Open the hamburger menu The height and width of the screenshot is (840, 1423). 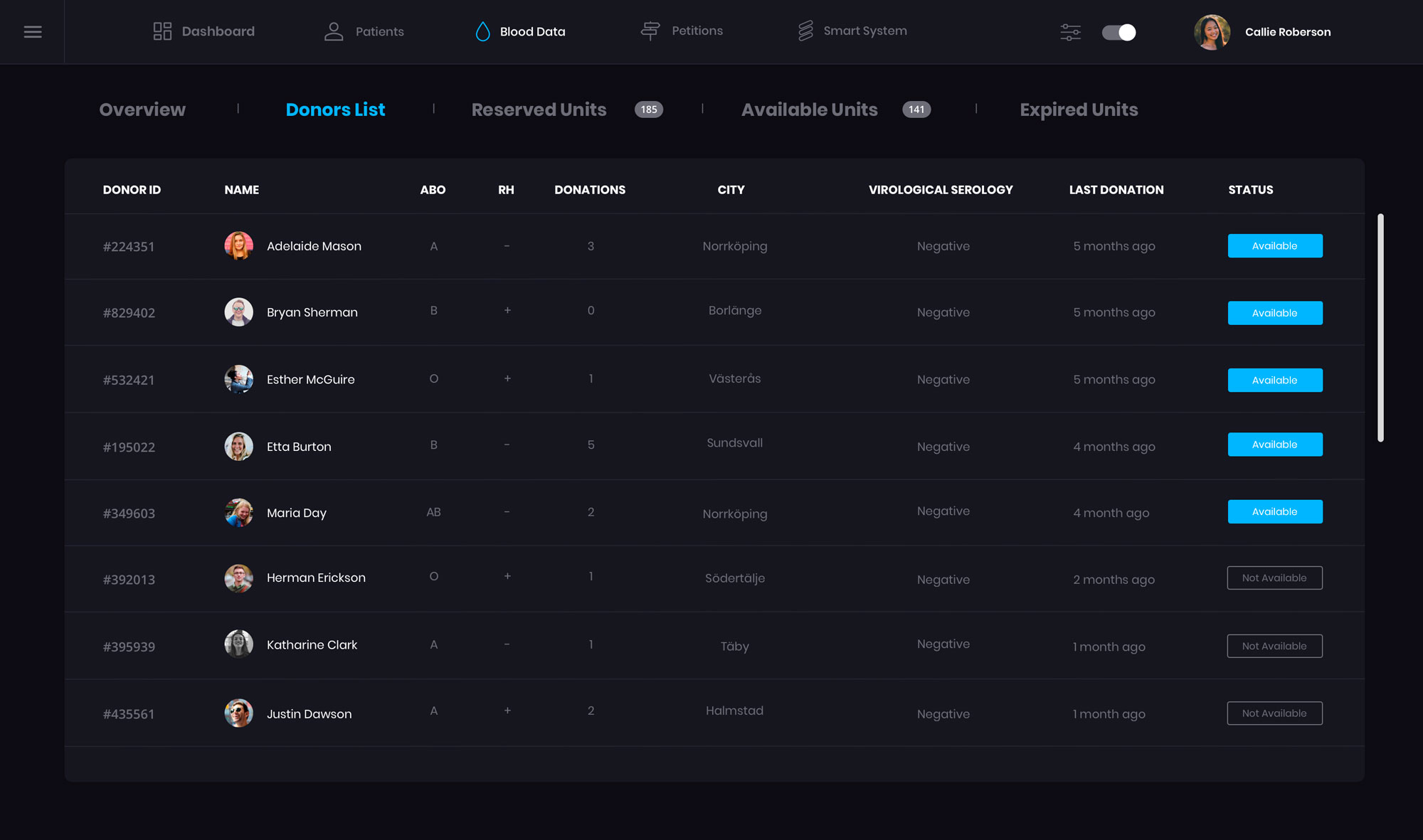click(x=33, y=32)
